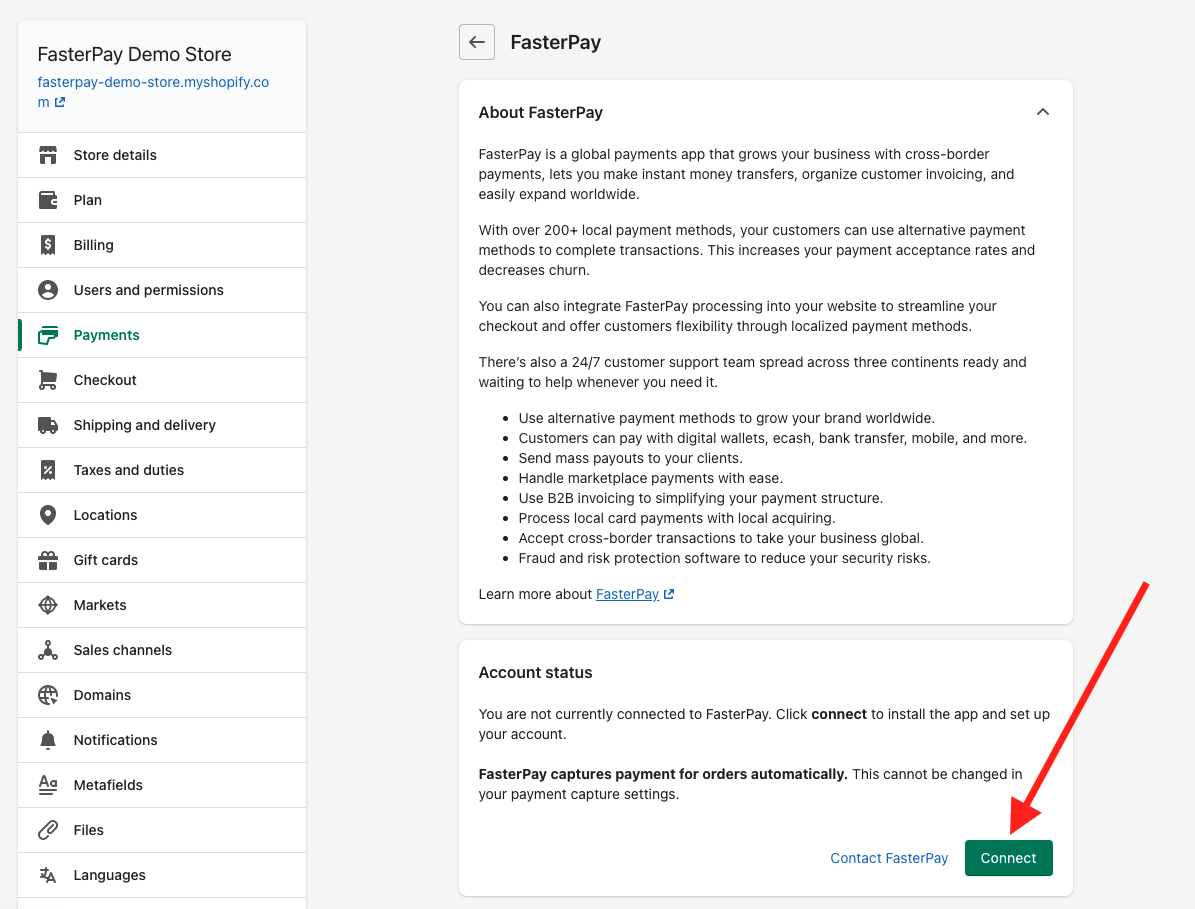
Task: Open Domains settings
Action: [x=162, y=695]
